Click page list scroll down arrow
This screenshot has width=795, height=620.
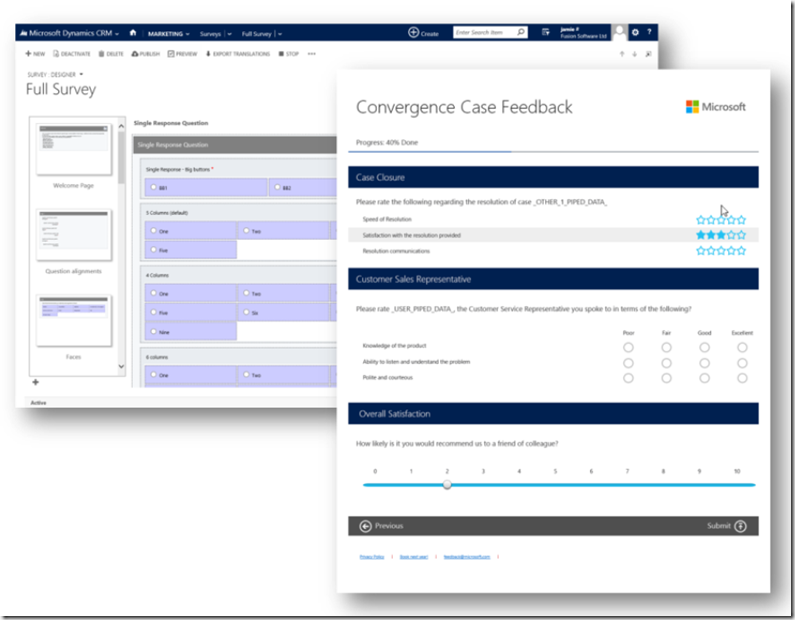pos(121,367)
